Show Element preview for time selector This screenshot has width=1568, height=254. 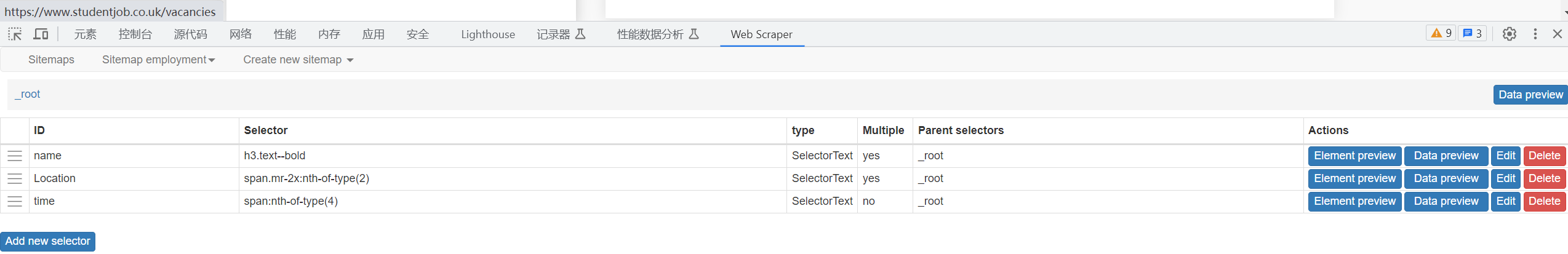[1354, 202]
